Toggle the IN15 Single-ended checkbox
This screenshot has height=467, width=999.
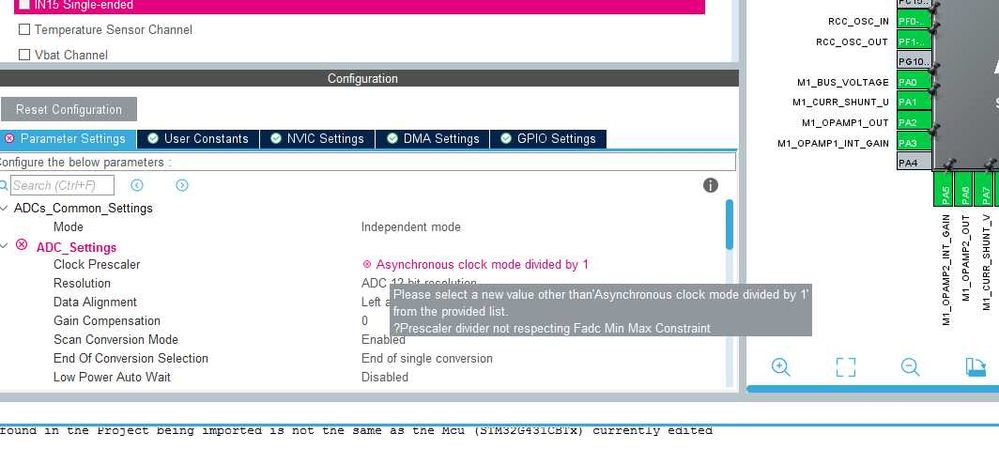[x=24, y=4]
